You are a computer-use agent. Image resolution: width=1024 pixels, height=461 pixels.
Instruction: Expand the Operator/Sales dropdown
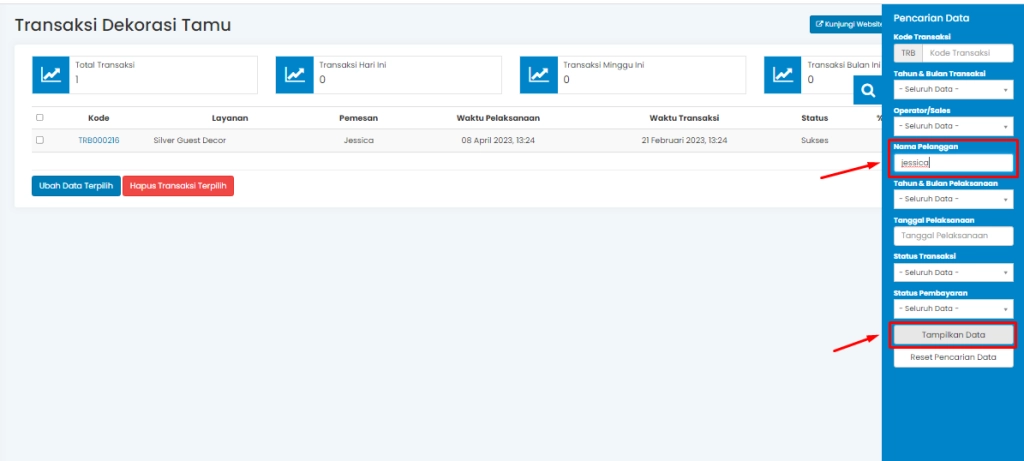click(952, 126)
